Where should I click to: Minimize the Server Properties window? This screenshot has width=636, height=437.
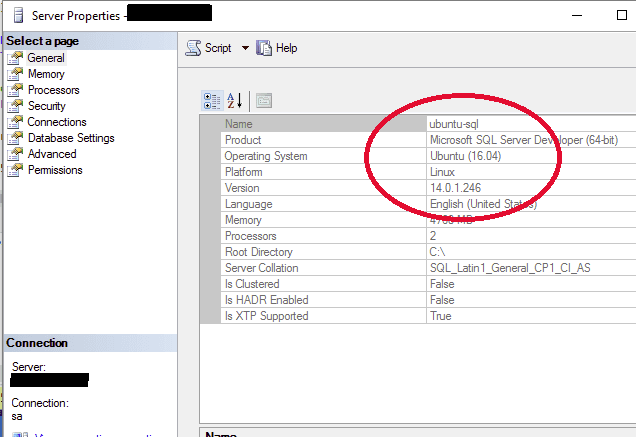coord(577,15)
